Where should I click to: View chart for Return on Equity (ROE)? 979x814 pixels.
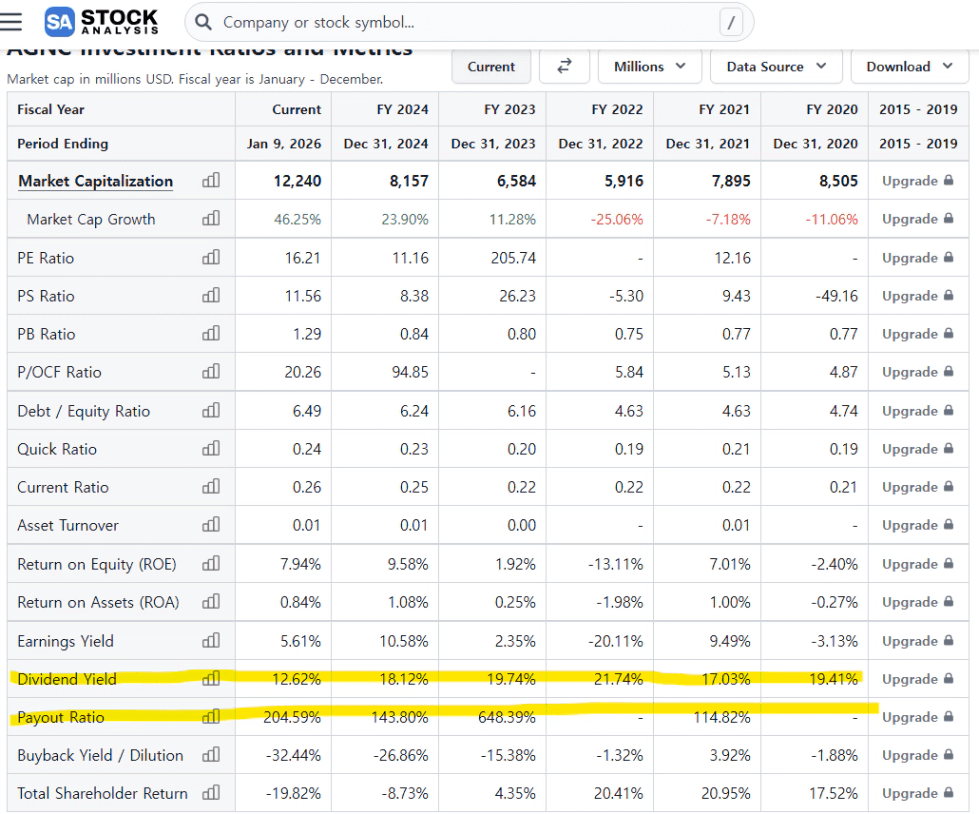[211, 564]
